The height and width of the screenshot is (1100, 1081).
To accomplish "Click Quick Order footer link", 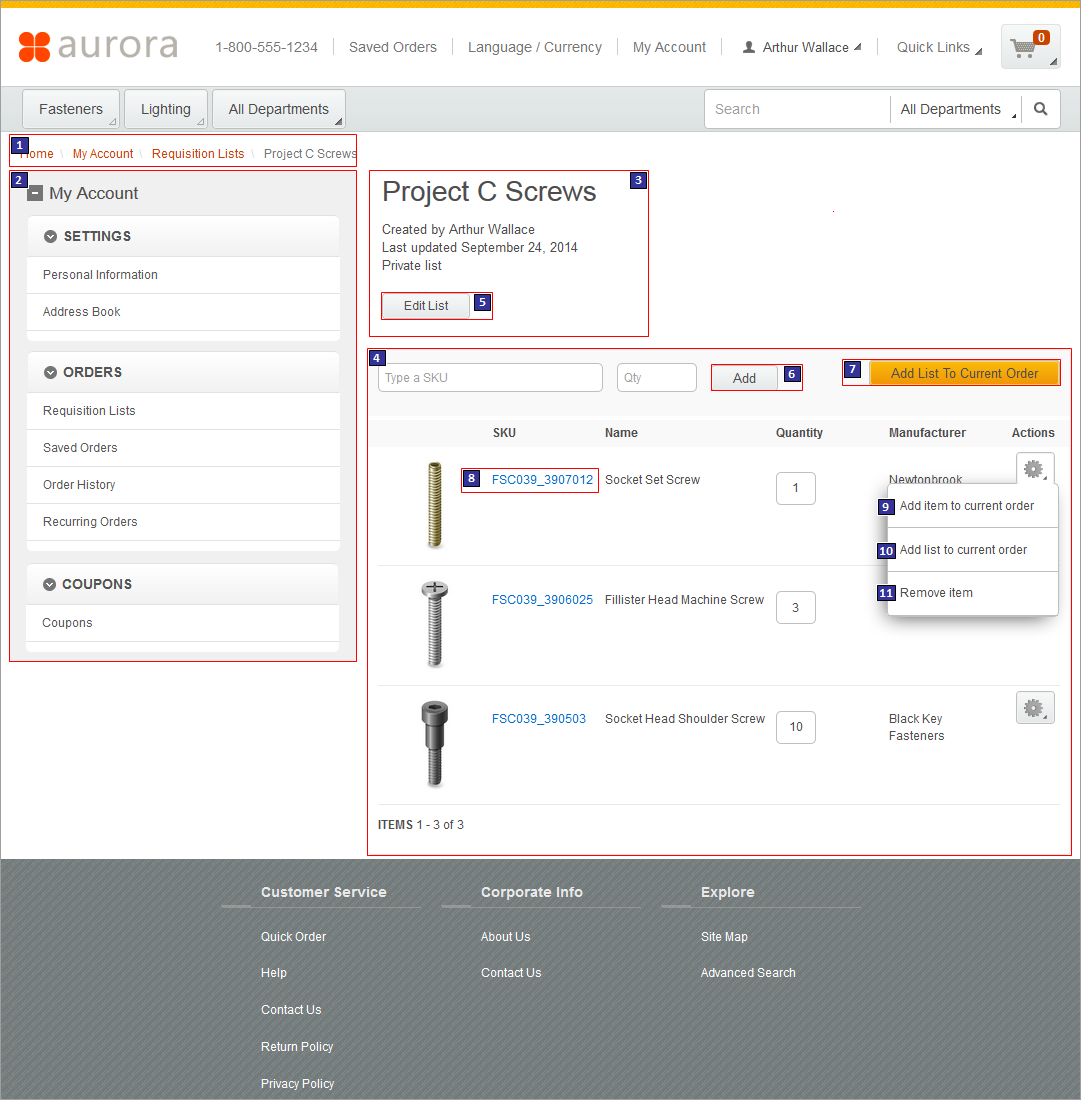I will click(293, 937).
